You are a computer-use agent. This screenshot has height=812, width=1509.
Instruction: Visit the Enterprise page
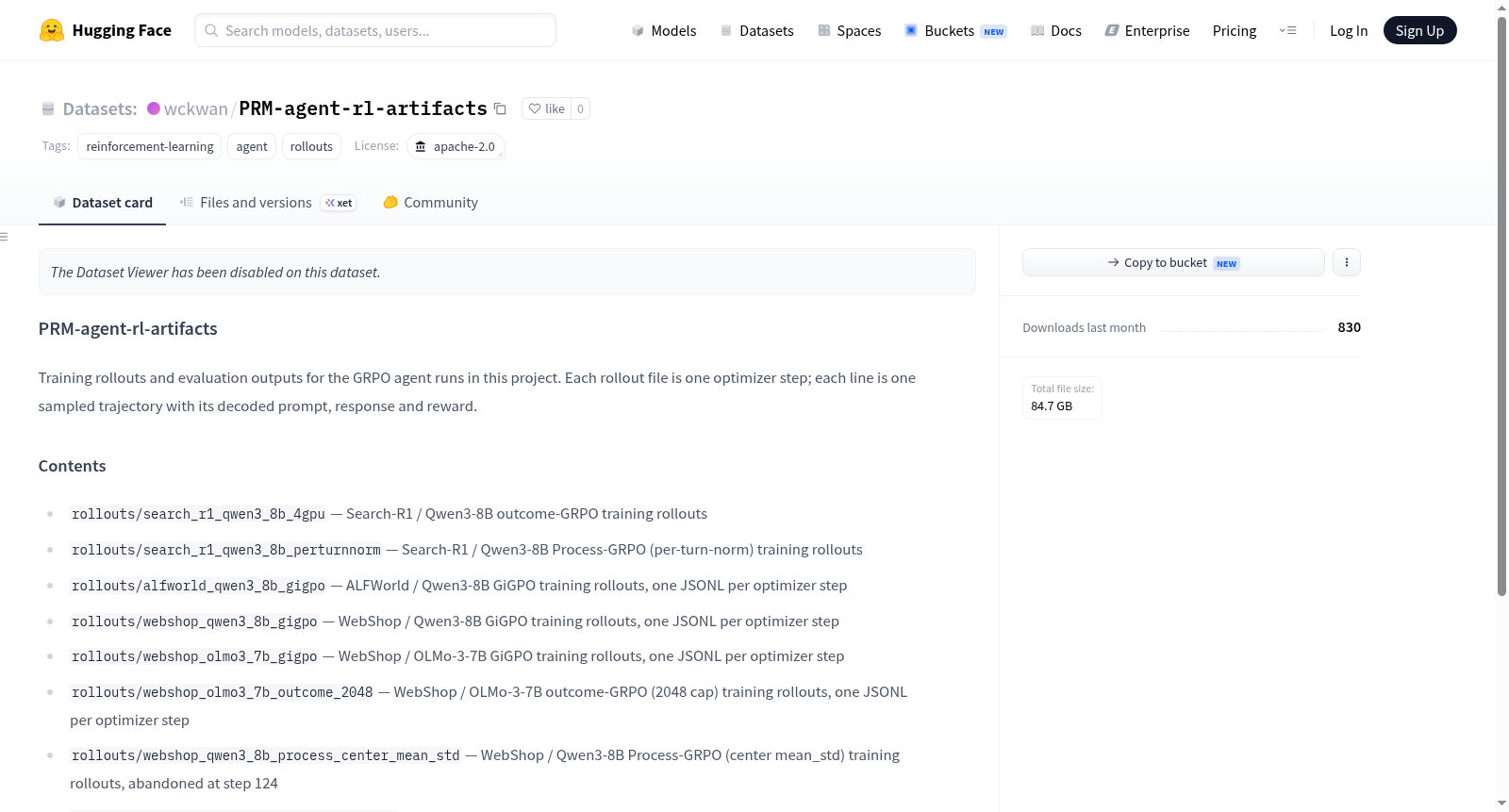tap(1148, 30)
